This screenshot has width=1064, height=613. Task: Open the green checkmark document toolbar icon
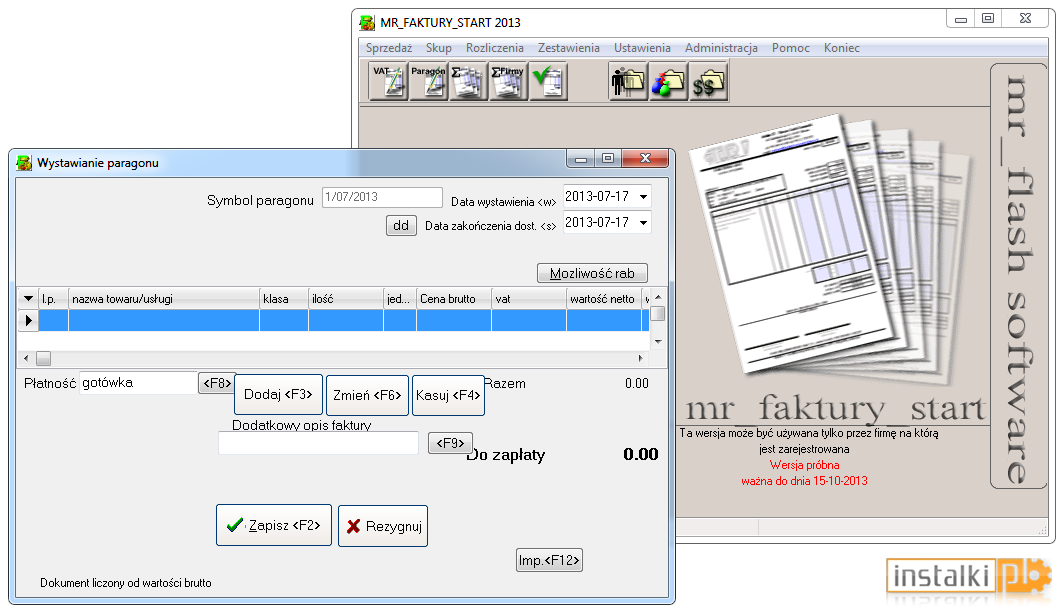(x=548, y=81)
